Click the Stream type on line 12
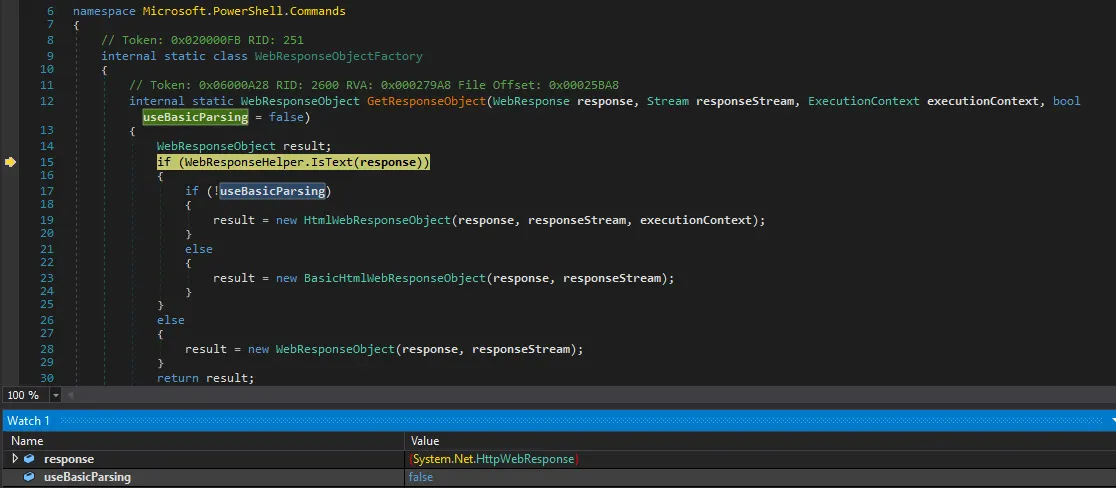This screenshot has width=1116, height=488. (x=668, y=101)
